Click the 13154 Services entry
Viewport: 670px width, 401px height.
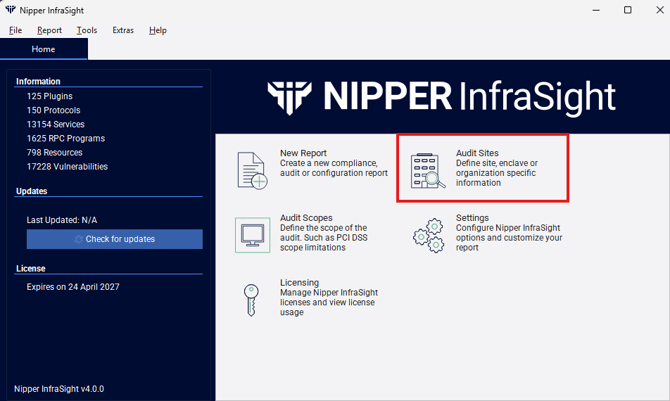pos(57,124)
